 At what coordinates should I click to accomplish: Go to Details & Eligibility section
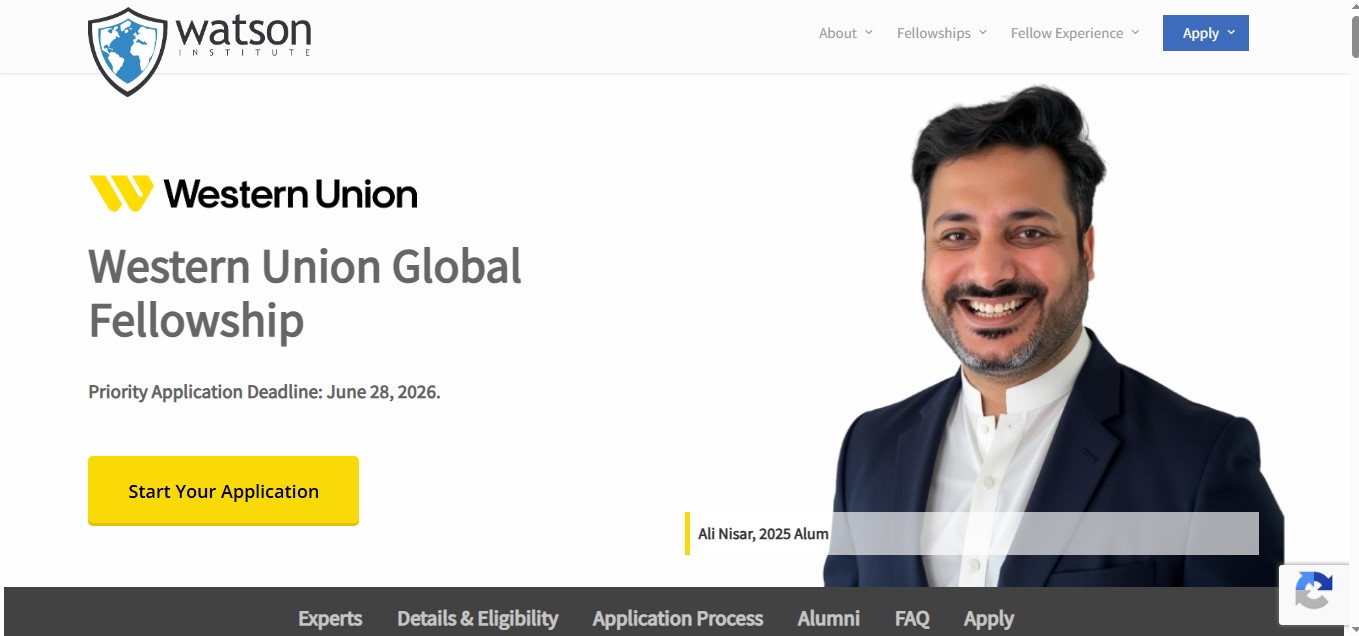[x=477, y=618]
